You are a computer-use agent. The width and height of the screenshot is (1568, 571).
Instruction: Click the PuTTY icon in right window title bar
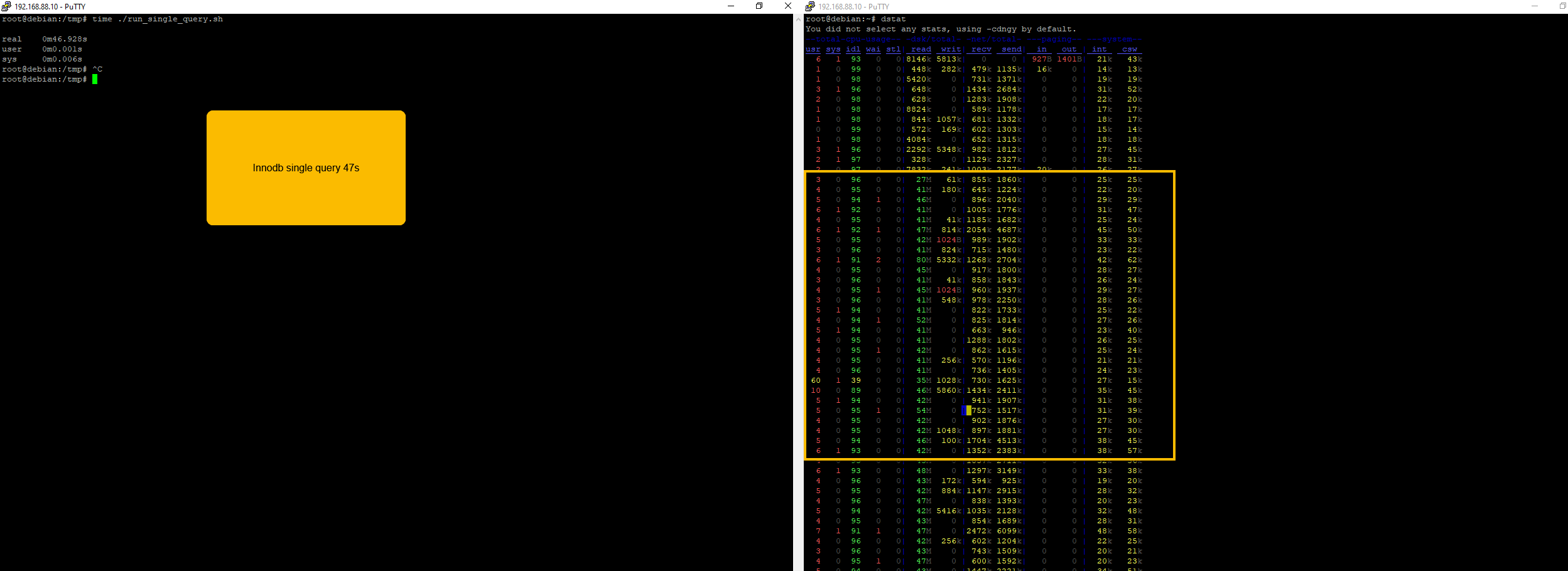(x=810, y=6)
